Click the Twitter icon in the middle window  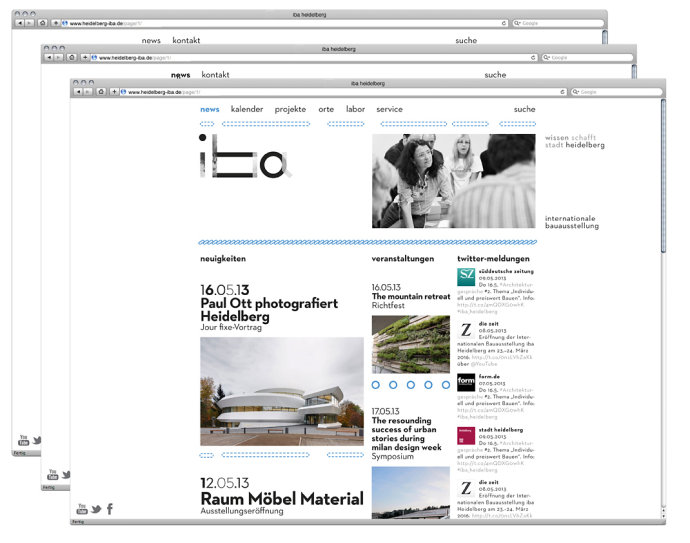(66, 475)
